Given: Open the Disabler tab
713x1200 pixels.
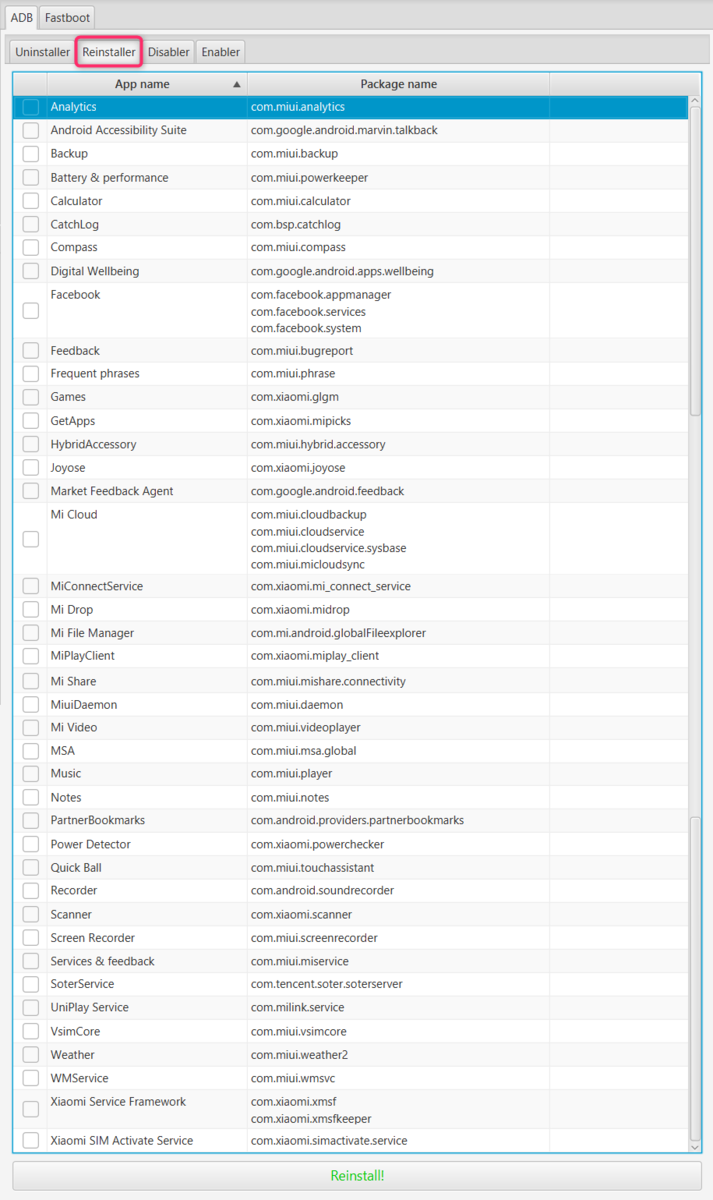Looking at the screenshot, I should click(168, 52).
